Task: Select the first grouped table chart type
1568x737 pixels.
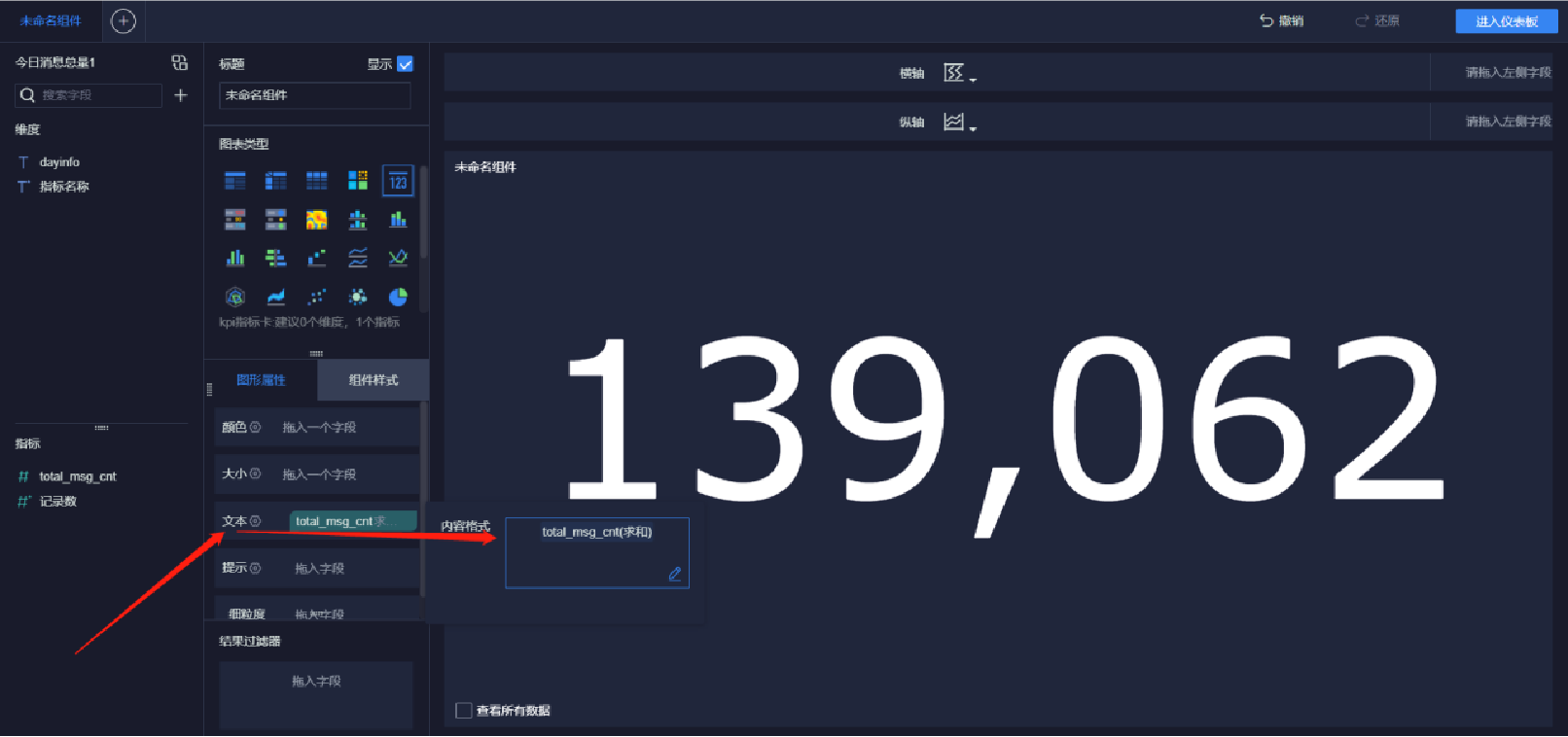Action: tap(235, 181)
